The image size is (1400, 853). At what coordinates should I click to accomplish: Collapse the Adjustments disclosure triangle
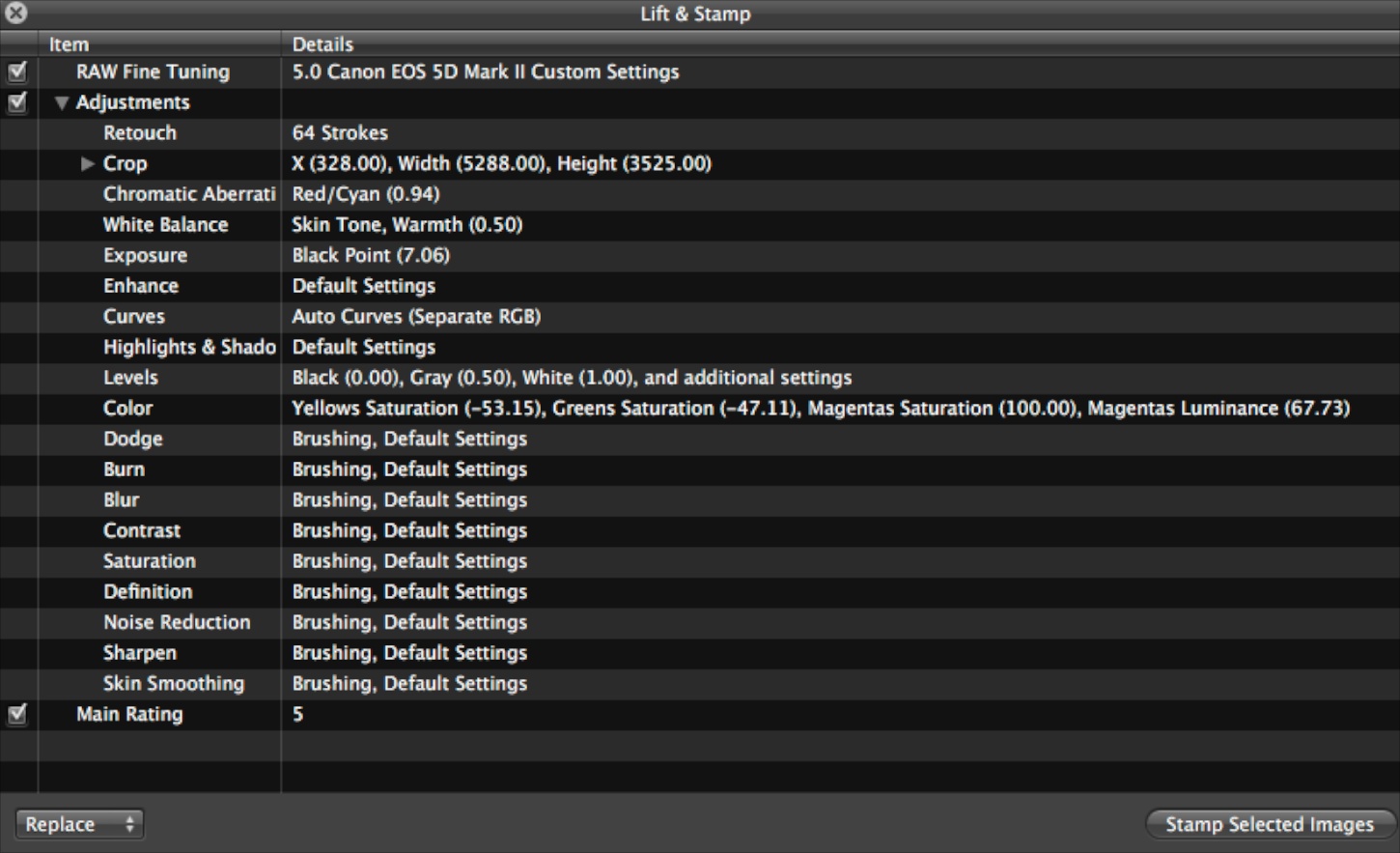62,102
